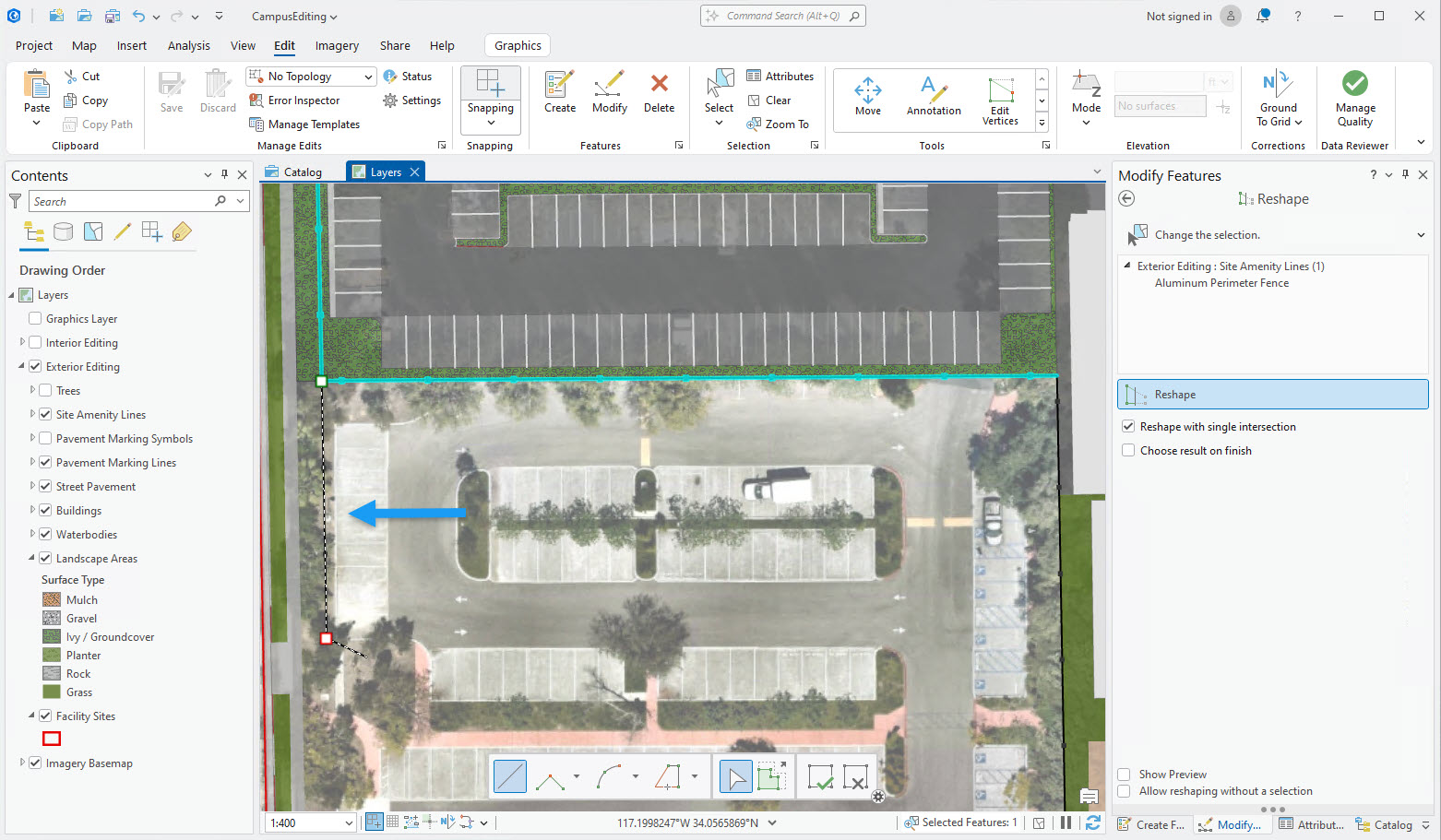
Task: Click the red Facility Sites symbol swatch
Action: point(52,739)
